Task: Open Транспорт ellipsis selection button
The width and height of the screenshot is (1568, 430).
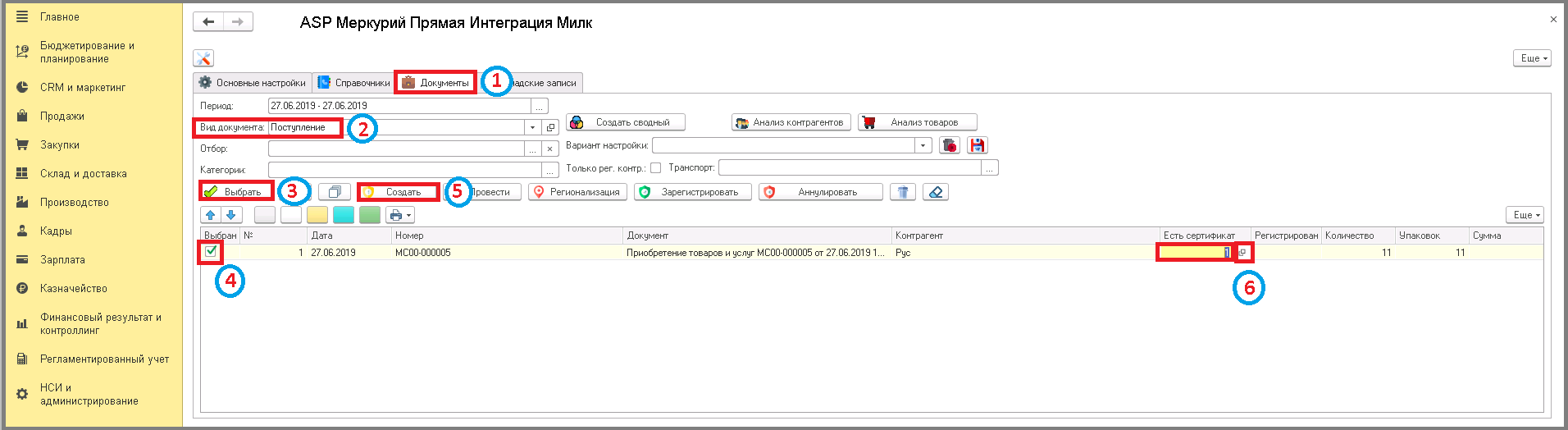Action: (990, 167)
